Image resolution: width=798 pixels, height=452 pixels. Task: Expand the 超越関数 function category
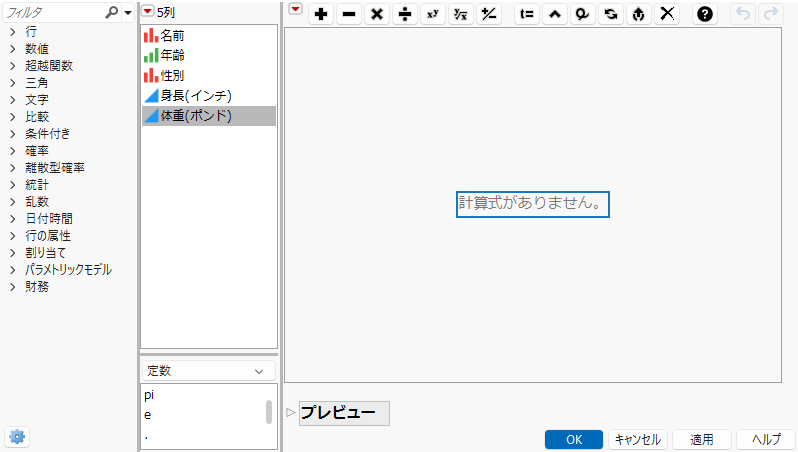click(x=13, y=66)
